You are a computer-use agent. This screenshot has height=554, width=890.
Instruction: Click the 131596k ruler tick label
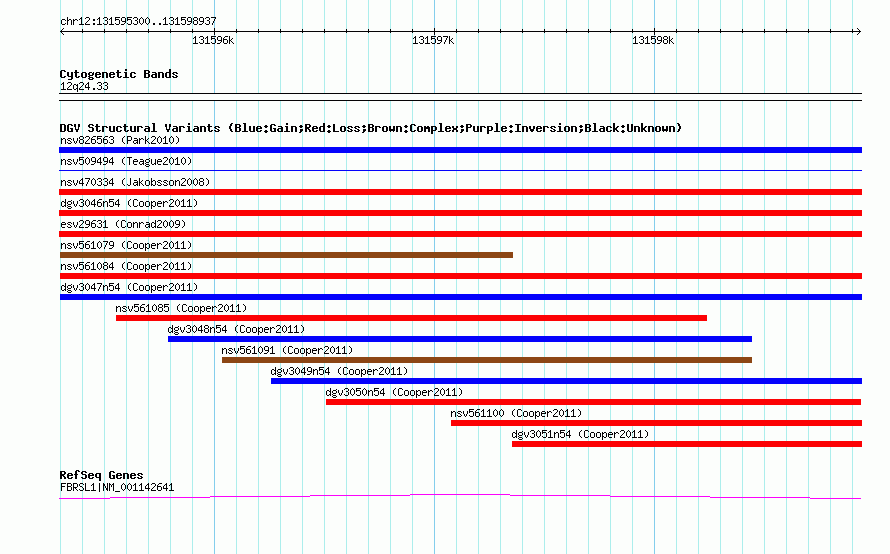click(213, 40)
